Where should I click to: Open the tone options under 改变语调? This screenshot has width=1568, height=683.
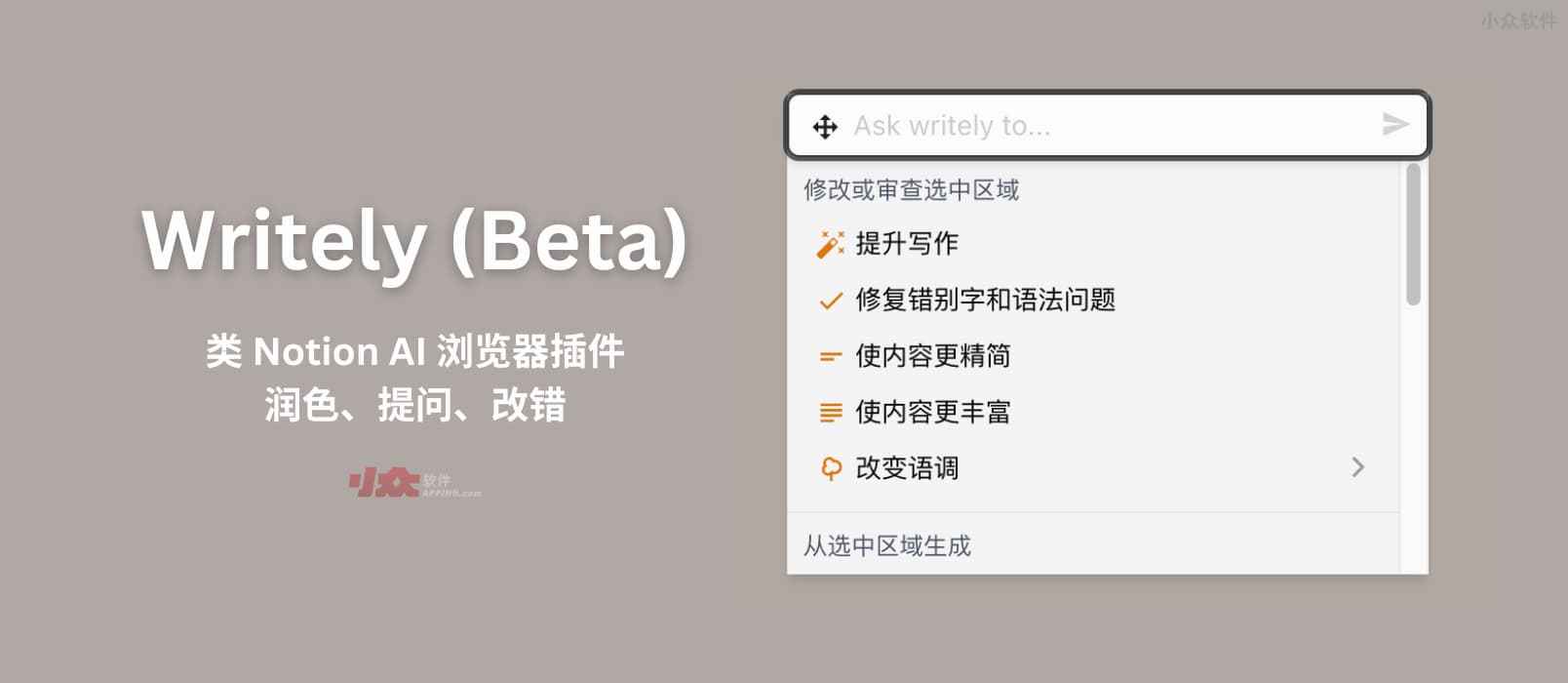click(907, 466)
